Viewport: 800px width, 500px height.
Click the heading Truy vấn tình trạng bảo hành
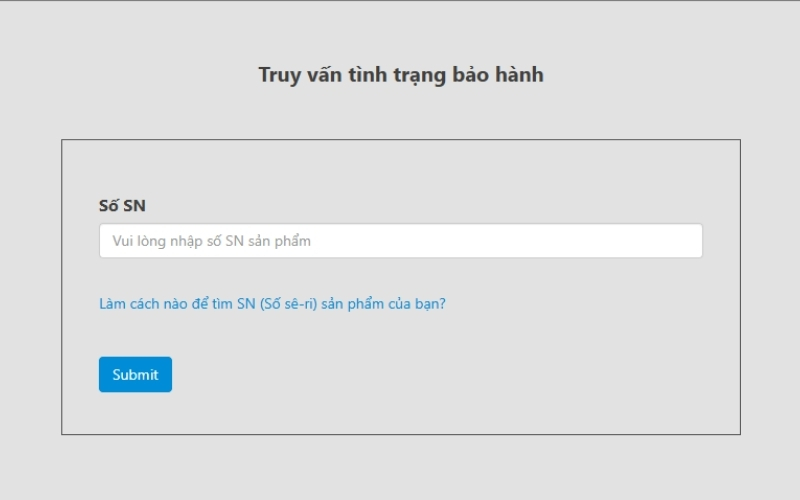coord(400,75)
